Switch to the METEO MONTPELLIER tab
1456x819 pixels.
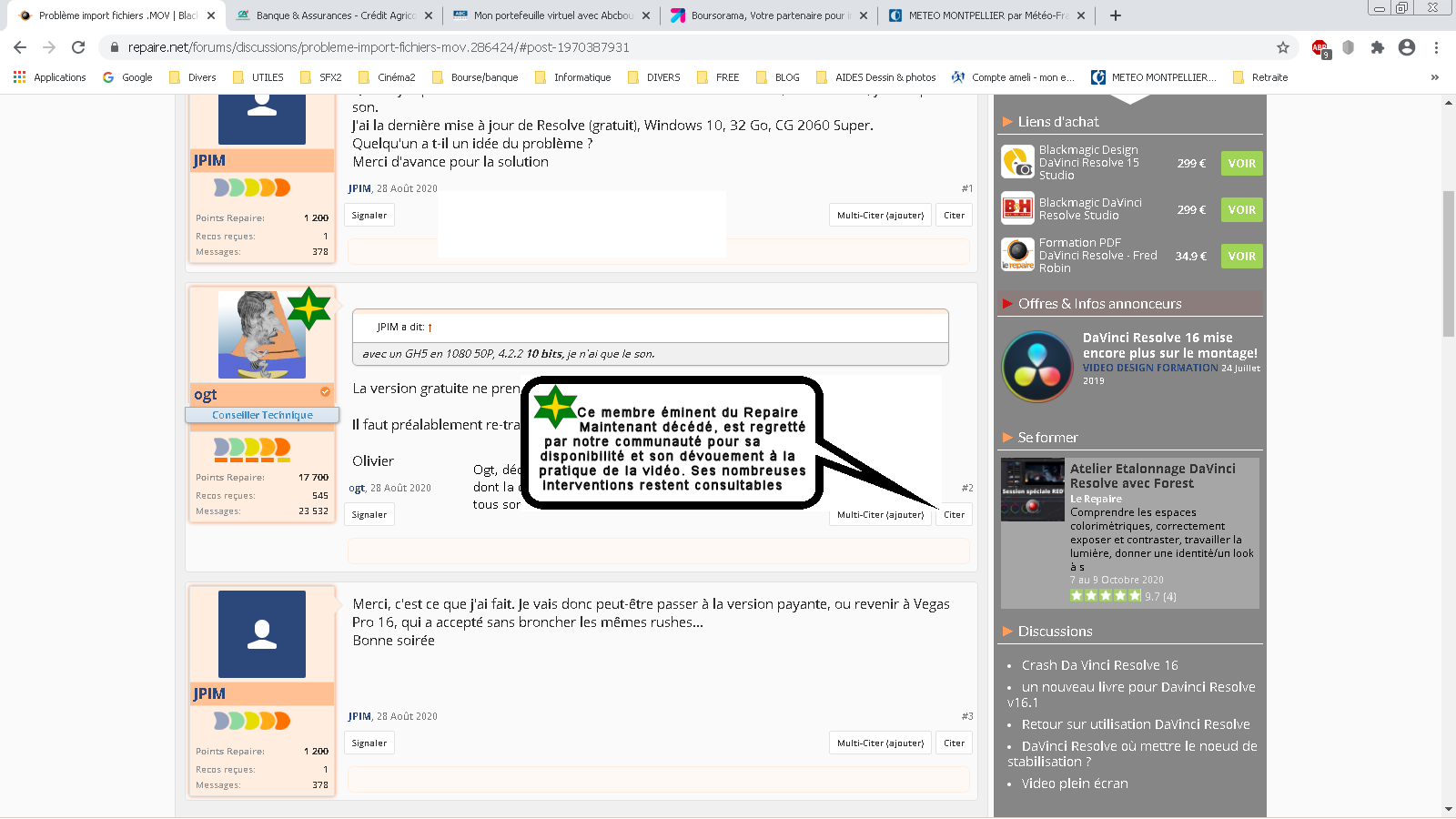point(986,15)
